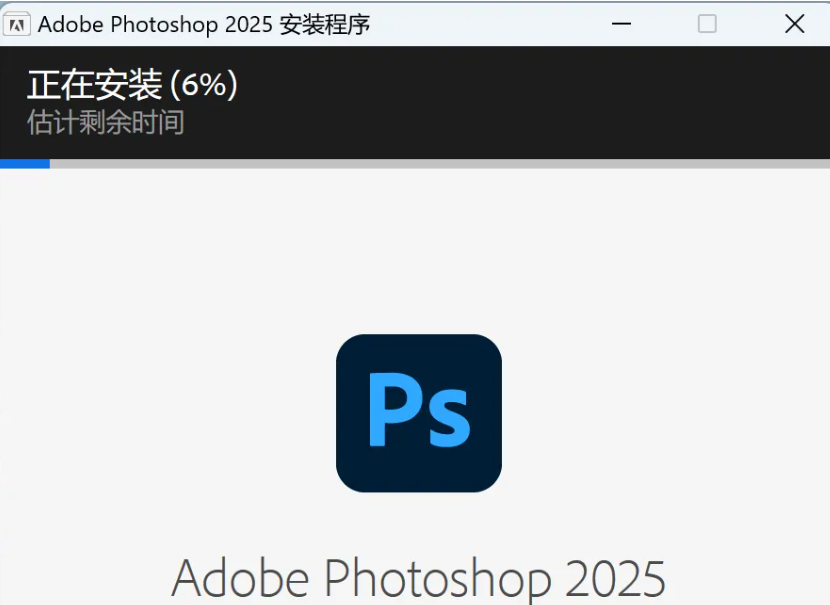Click the "正在安装 (6%)" status text
The width and height of the screenshot is (830, 605).
click(132, 85)
